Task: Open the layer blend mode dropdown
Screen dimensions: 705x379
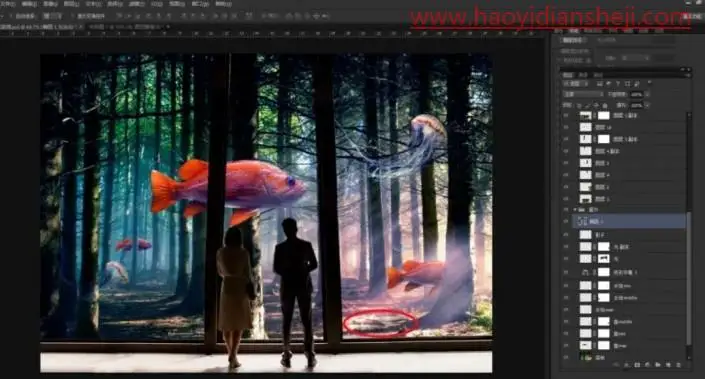Action: (x=583, y=94)
